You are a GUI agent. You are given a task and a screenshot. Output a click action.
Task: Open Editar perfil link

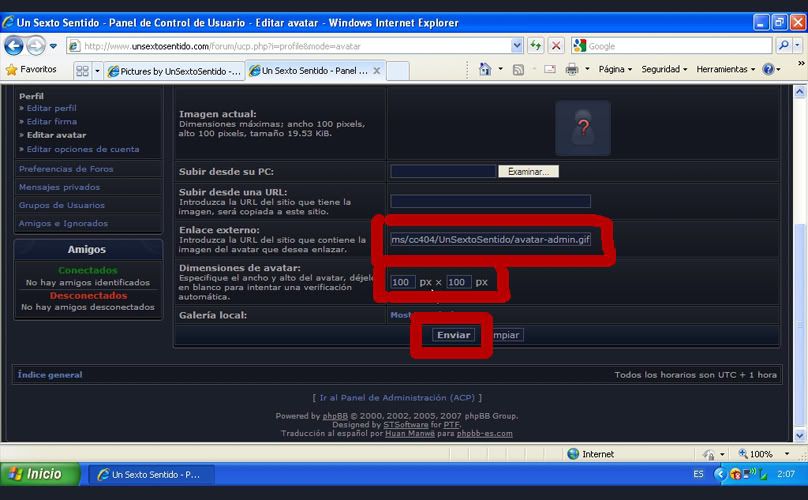coord(52,108)
